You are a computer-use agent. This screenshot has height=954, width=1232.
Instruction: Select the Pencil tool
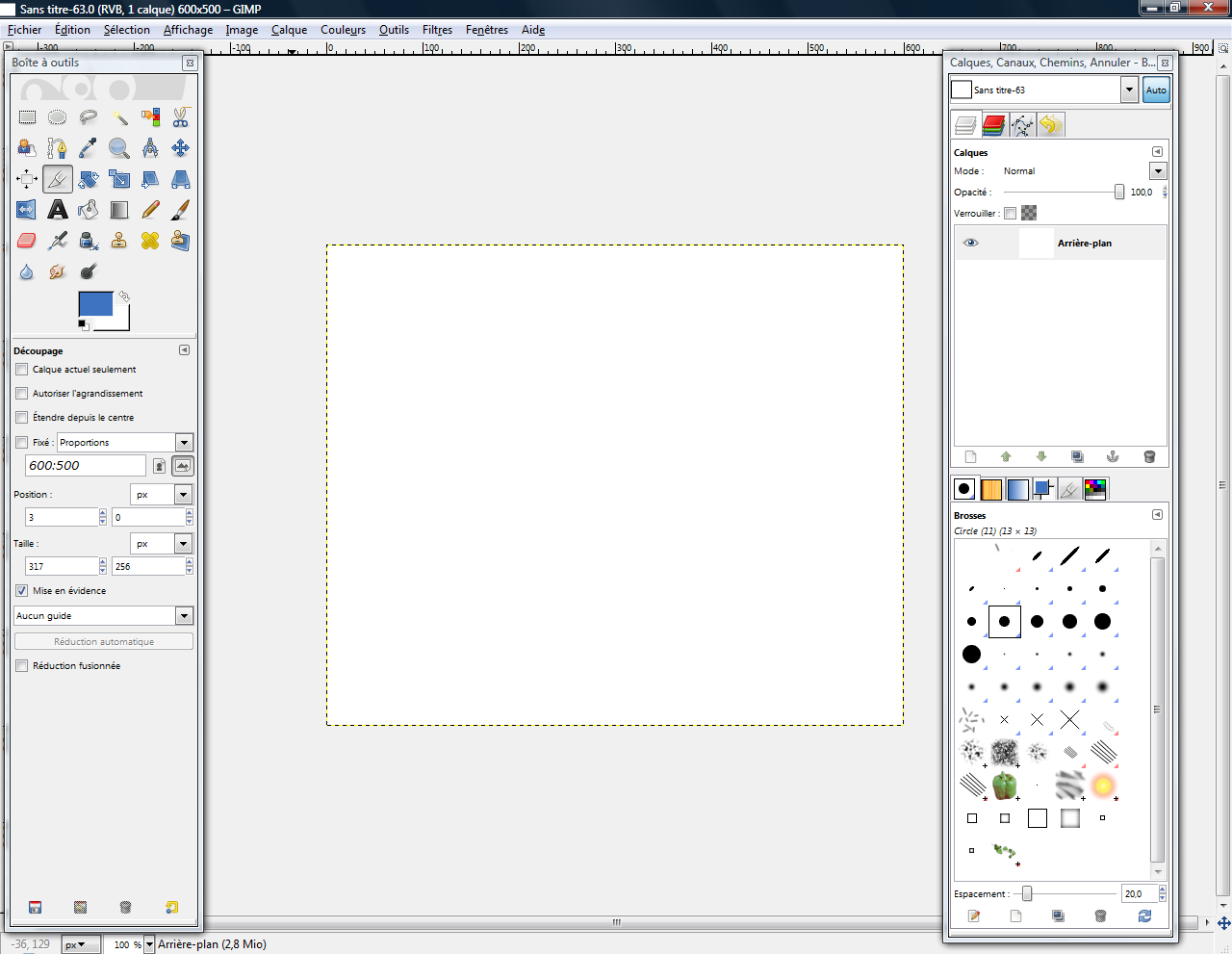pyautogui.click(x=150, y=210)
